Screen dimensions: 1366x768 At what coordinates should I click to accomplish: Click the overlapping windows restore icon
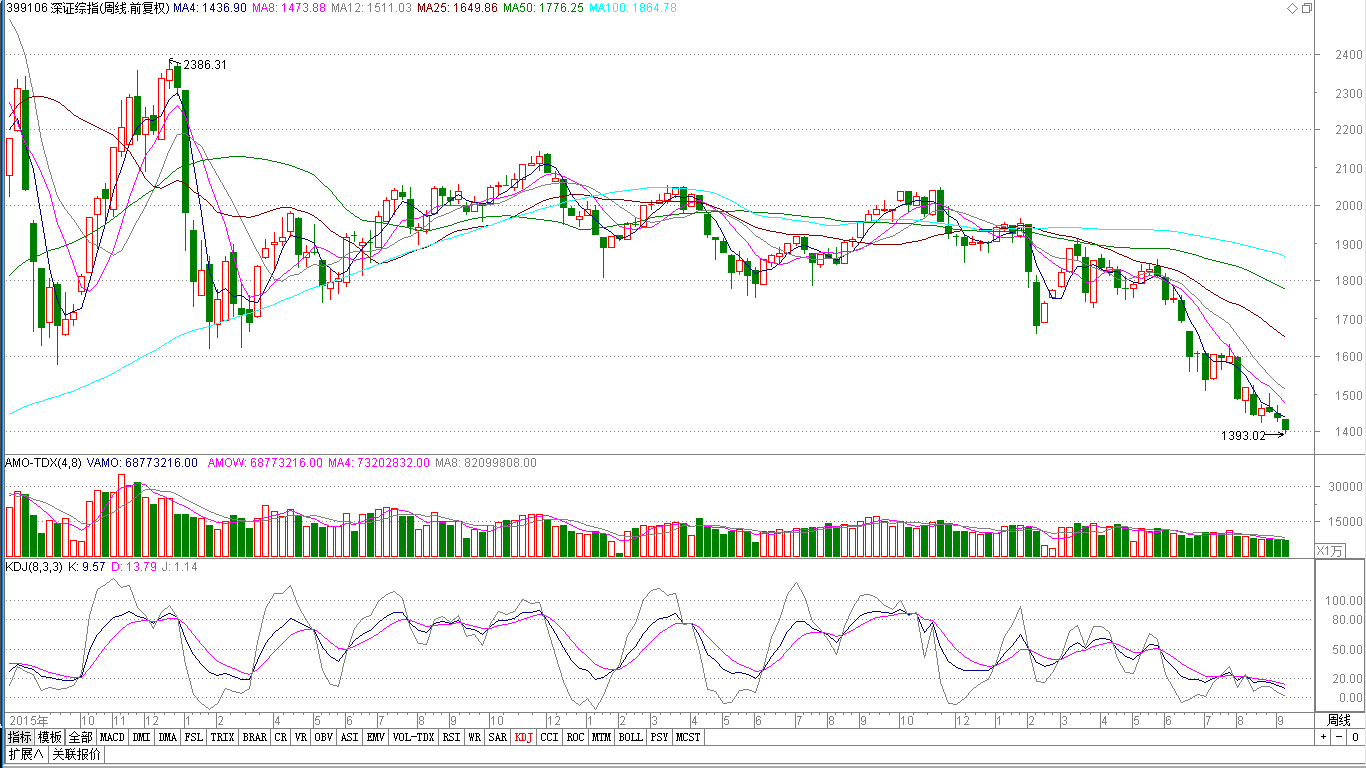click(1307, 8)
